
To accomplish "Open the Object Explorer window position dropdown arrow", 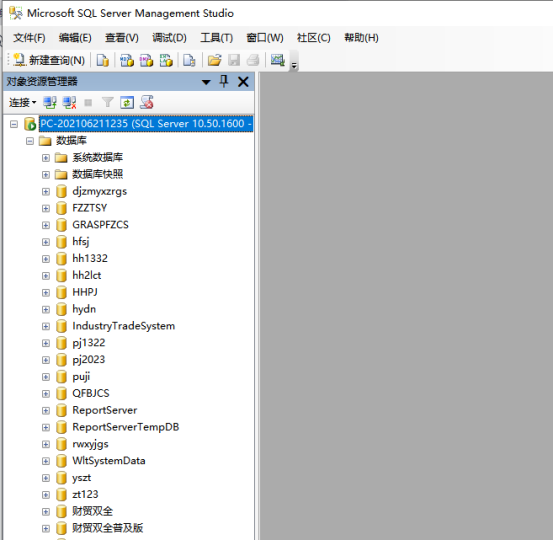I will pos(206,82).
